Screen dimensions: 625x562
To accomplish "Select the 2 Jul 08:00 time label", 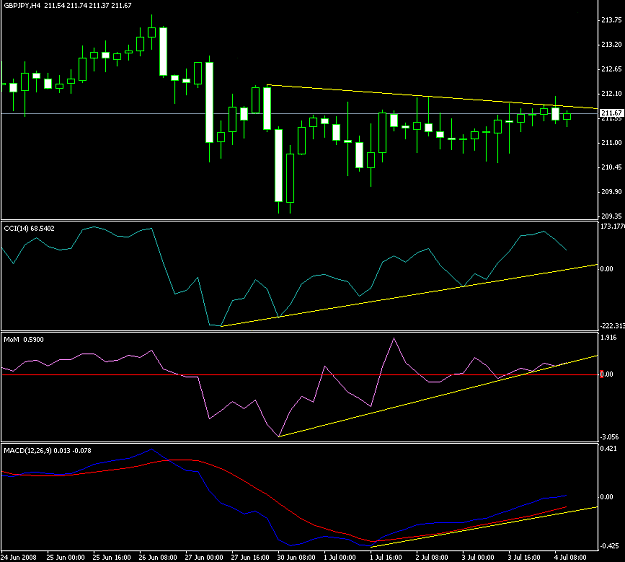I will 433,557.
